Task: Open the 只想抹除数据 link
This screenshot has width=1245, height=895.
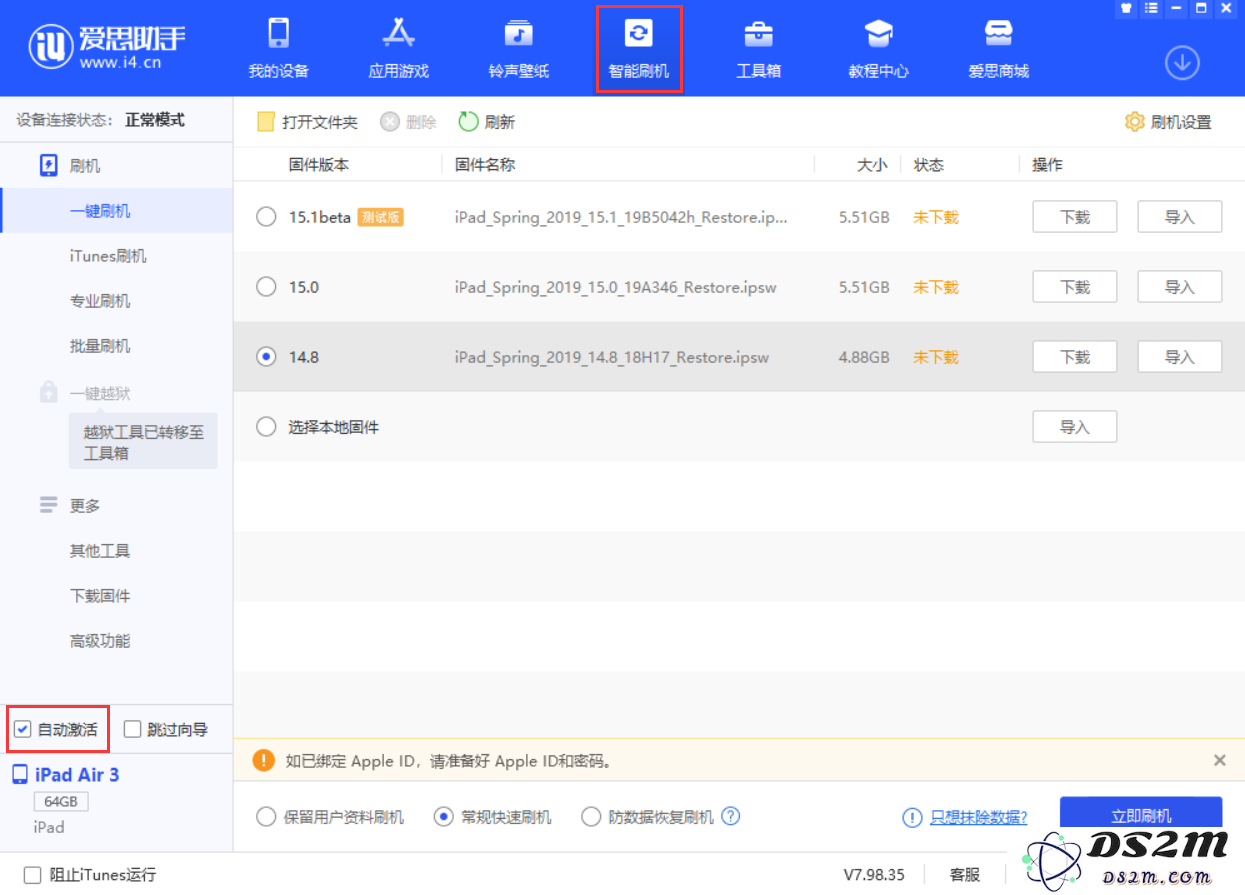Action: point(979,817)
